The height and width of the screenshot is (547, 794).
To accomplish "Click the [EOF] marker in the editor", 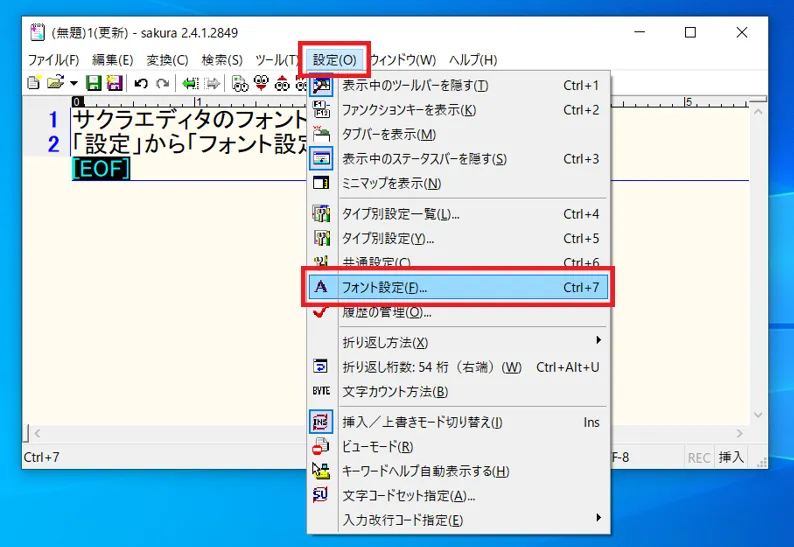I will (x=101, y=169).
